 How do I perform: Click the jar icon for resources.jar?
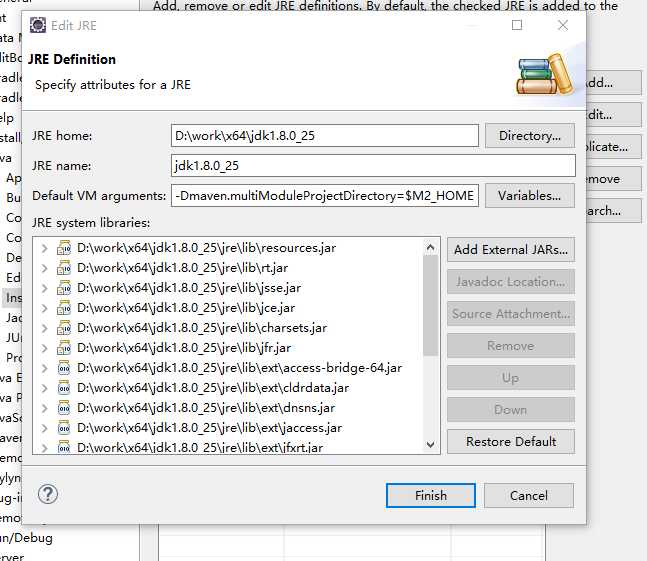64,248
